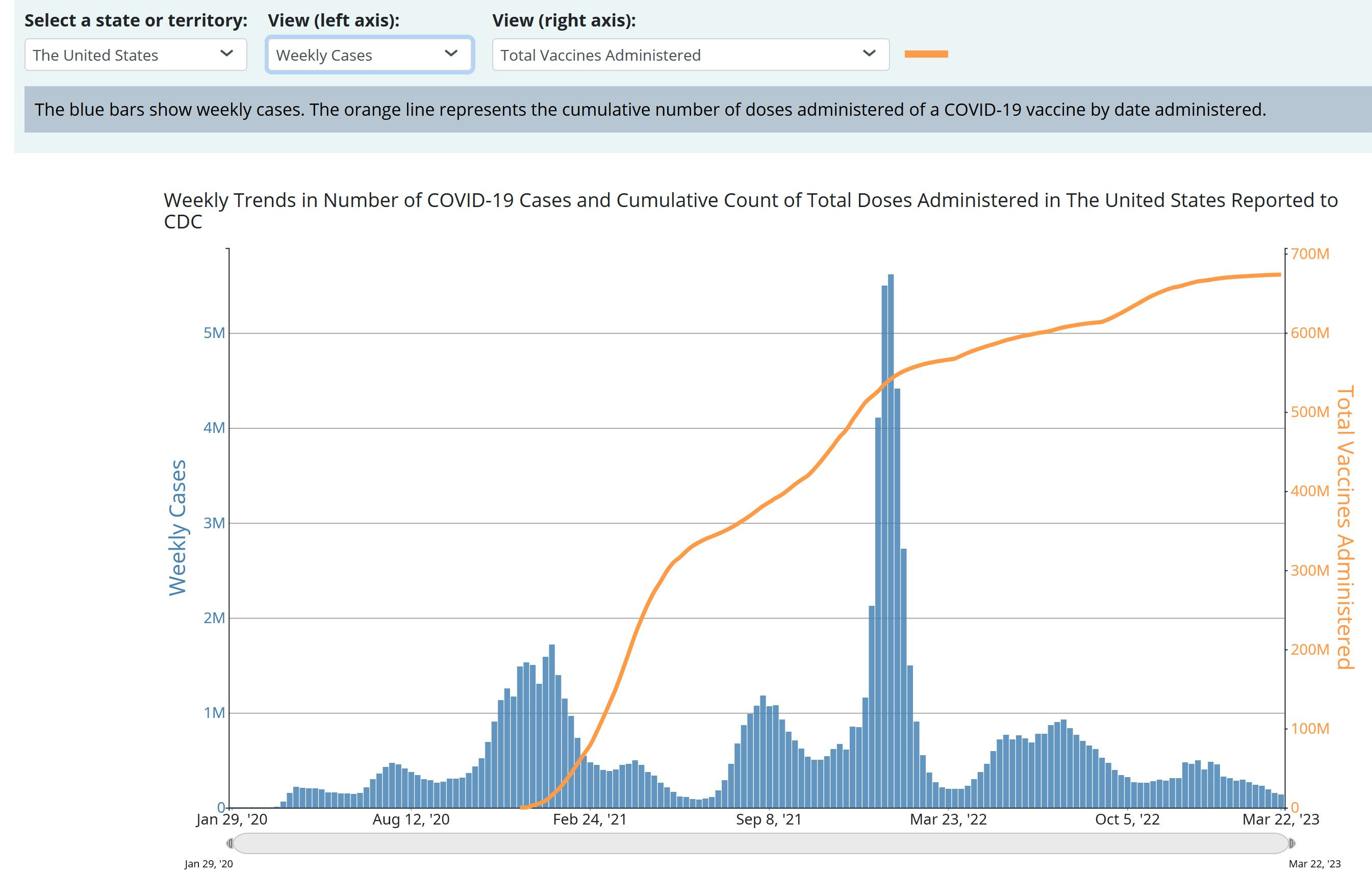Click the blue bars description banner
1372x874 pixels.
(x=650, y=110)
